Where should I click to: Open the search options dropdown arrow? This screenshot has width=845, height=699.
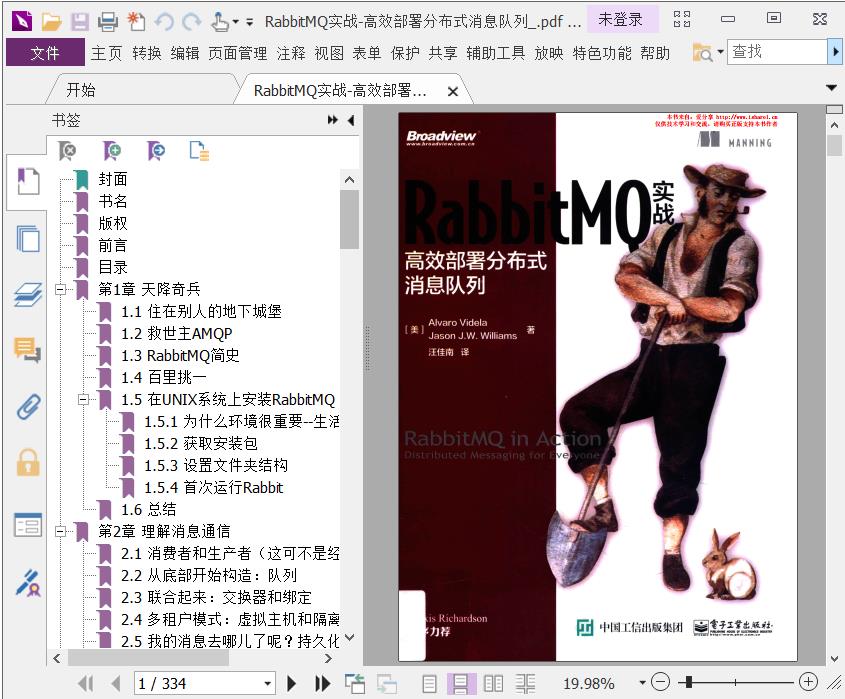(x=720, y=52)
